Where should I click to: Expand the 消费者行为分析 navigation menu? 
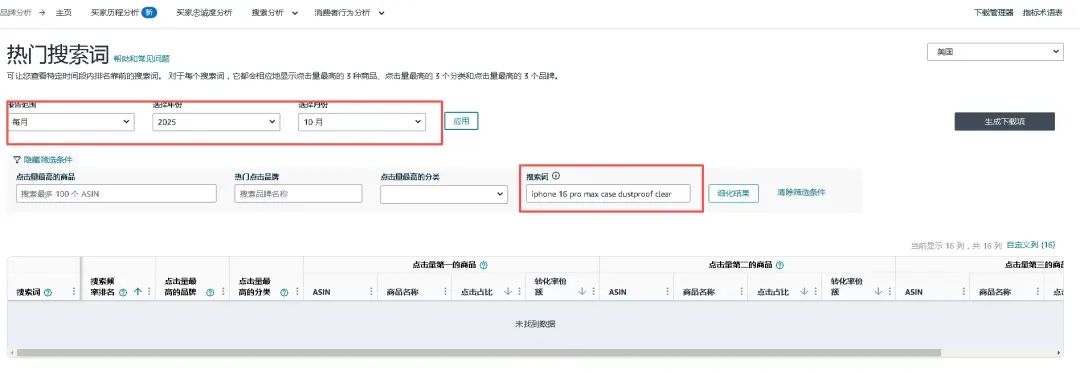pos(349,12)
